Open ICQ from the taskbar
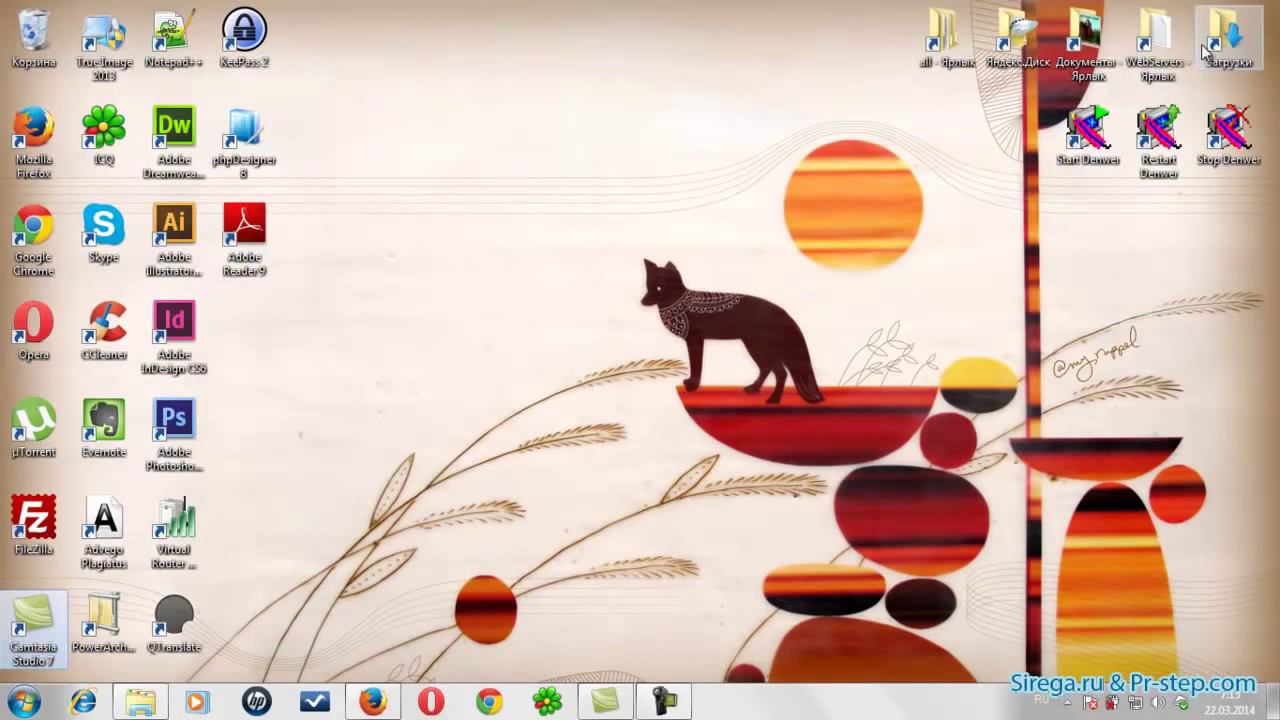1280x720 pixels. click(x=547, y=702)
